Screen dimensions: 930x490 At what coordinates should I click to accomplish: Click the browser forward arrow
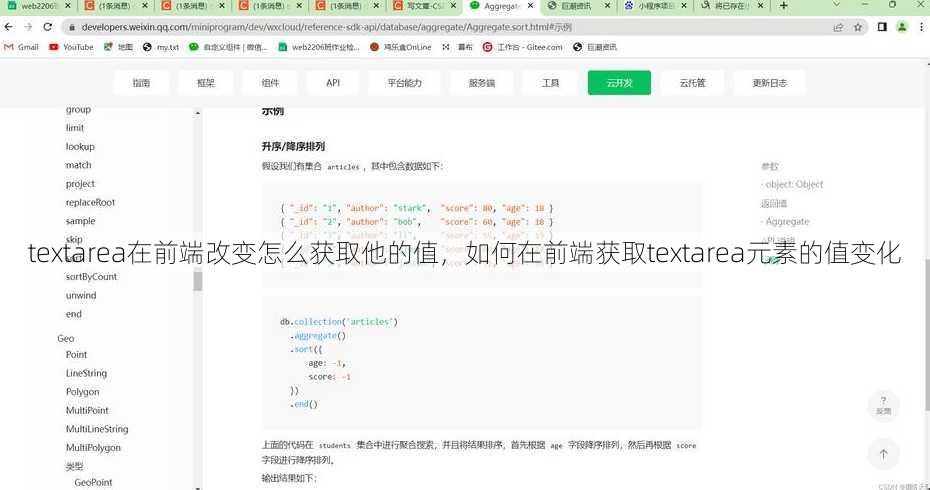(x=28, y=27)
